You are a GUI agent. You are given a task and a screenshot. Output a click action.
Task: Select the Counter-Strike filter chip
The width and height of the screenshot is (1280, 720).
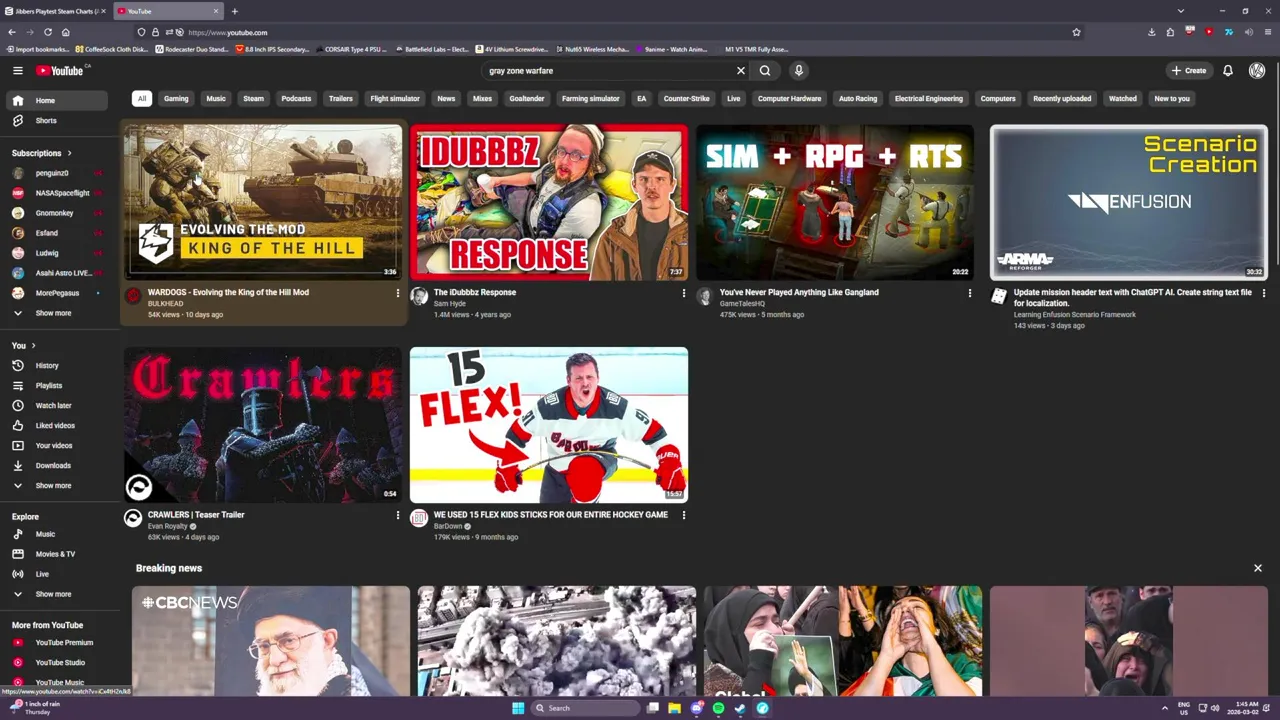tap(687, 99)
